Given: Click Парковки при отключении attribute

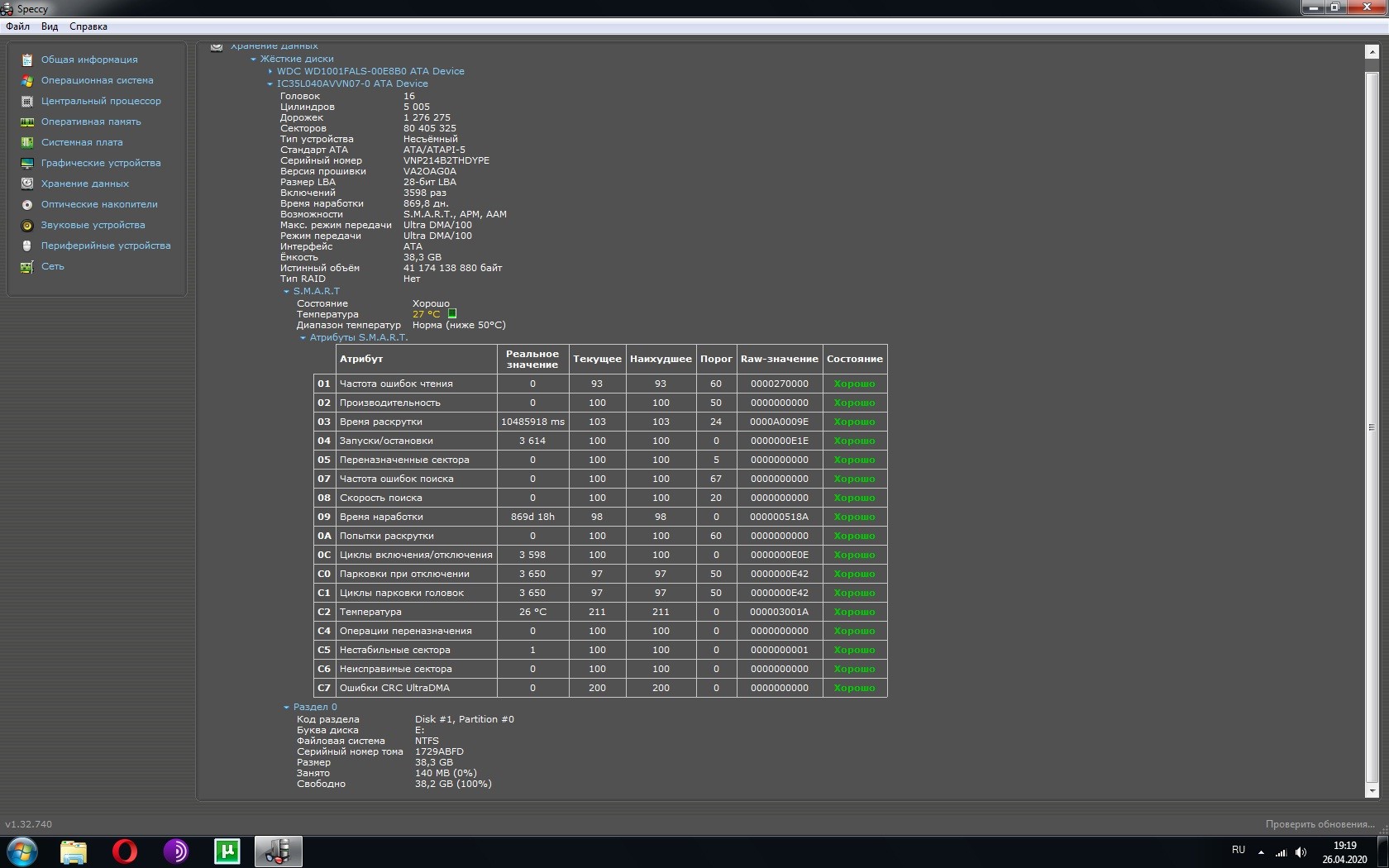Looking at the screenshot, I should (404, 574).
